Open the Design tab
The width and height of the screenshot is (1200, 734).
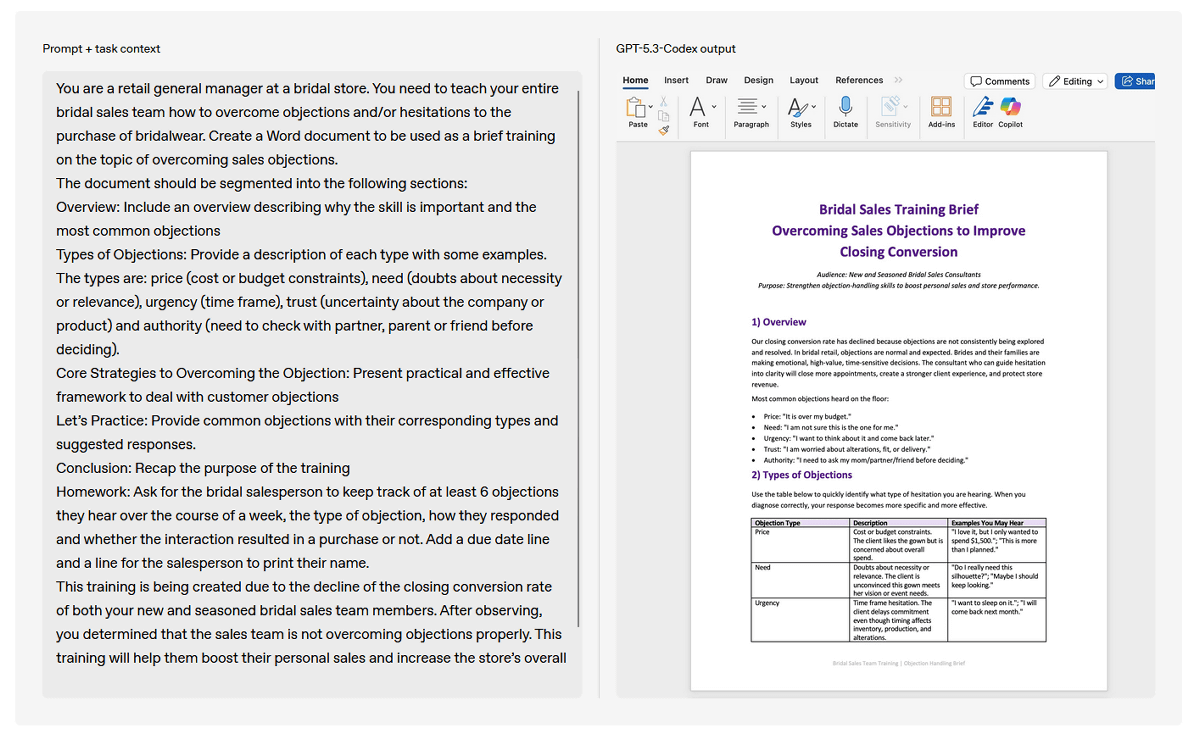pos(758,80)
